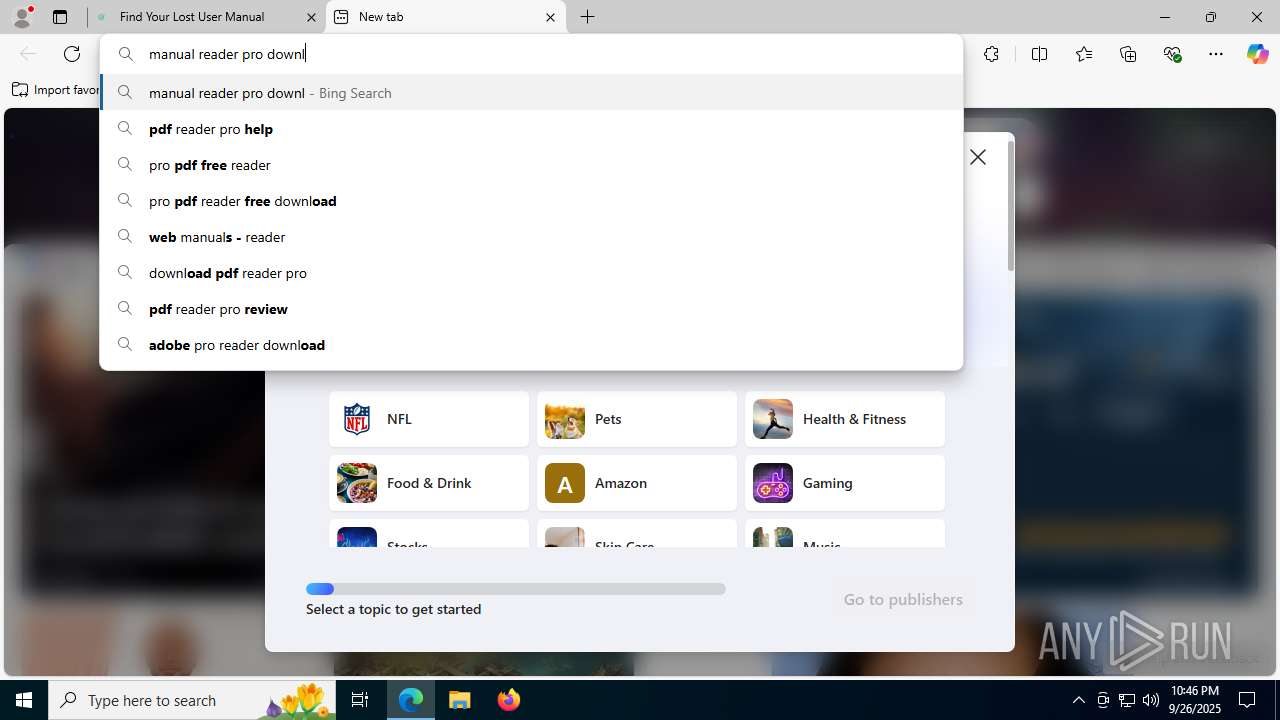Open a new tab with plus button
The width and height of the screenshot is (1280, 720).
pos(588,17)
